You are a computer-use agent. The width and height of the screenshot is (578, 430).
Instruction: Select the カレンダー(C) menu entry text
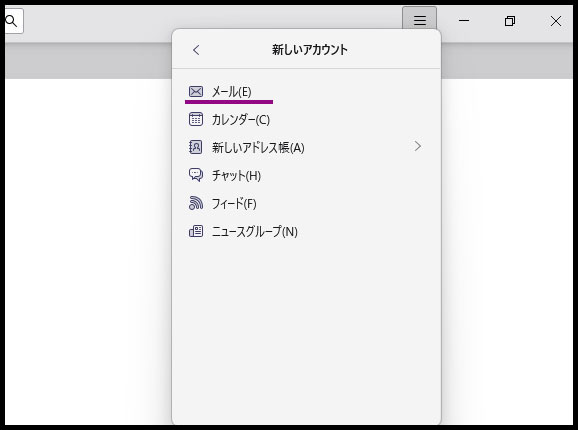click(241, 120)
